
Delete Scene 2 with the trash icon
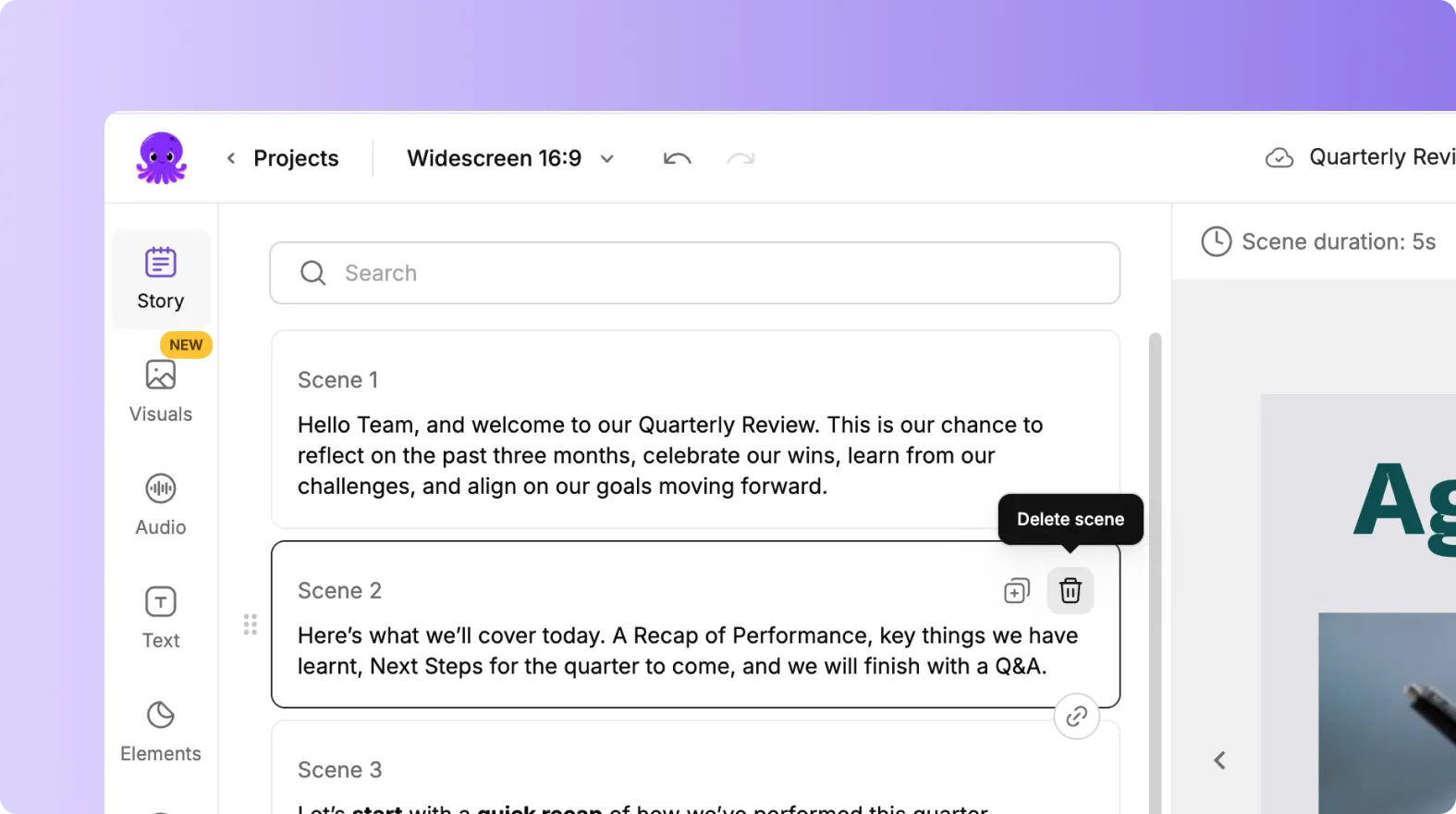click(1070, 591)
